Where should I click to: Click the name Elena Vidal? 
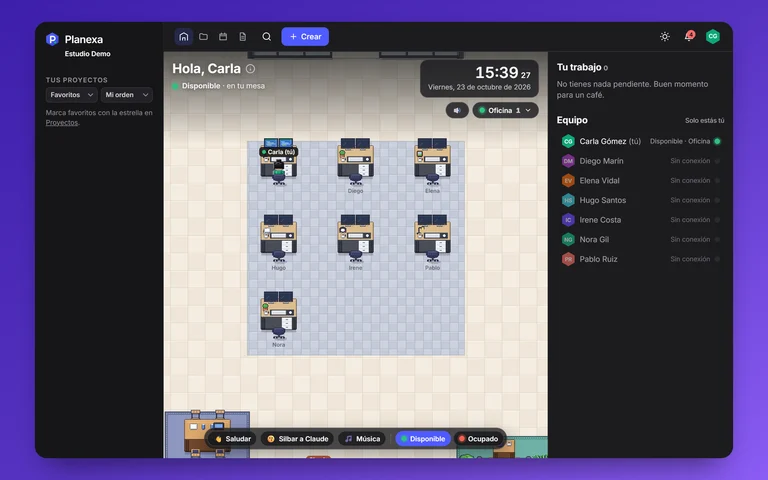coord(600,180)
